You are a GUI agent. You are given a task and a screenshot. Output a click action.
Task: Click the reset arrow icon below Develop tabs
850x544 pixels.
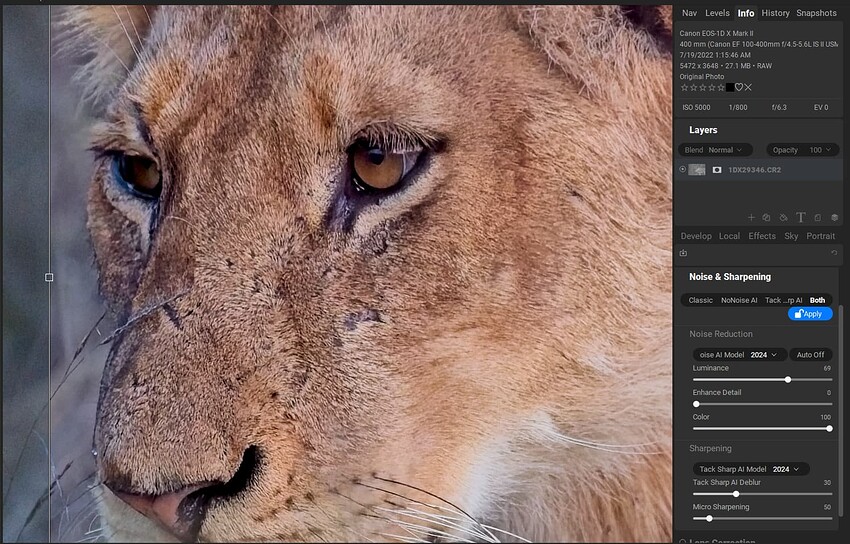click(834, 253)
